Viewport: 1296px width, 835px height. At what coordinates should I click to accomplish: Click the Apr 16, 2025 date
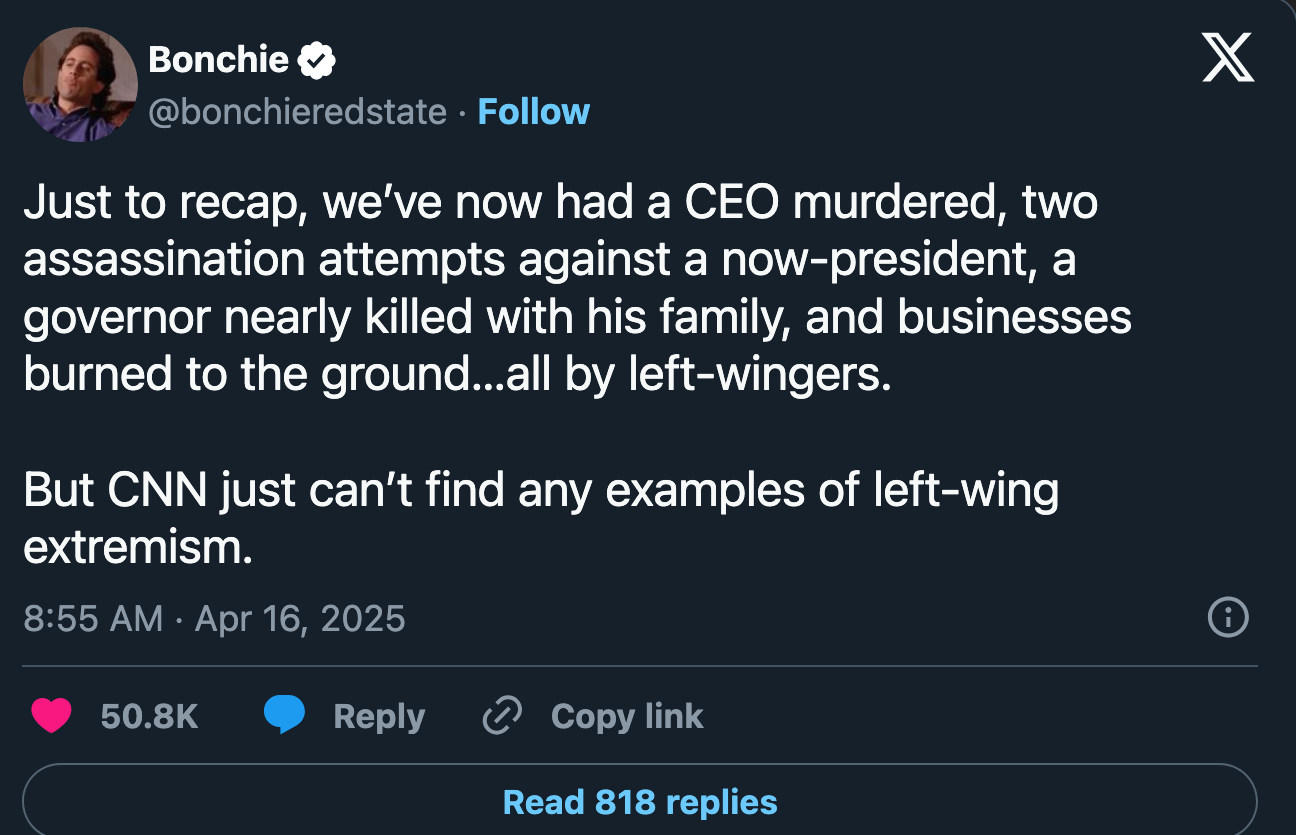300,618
